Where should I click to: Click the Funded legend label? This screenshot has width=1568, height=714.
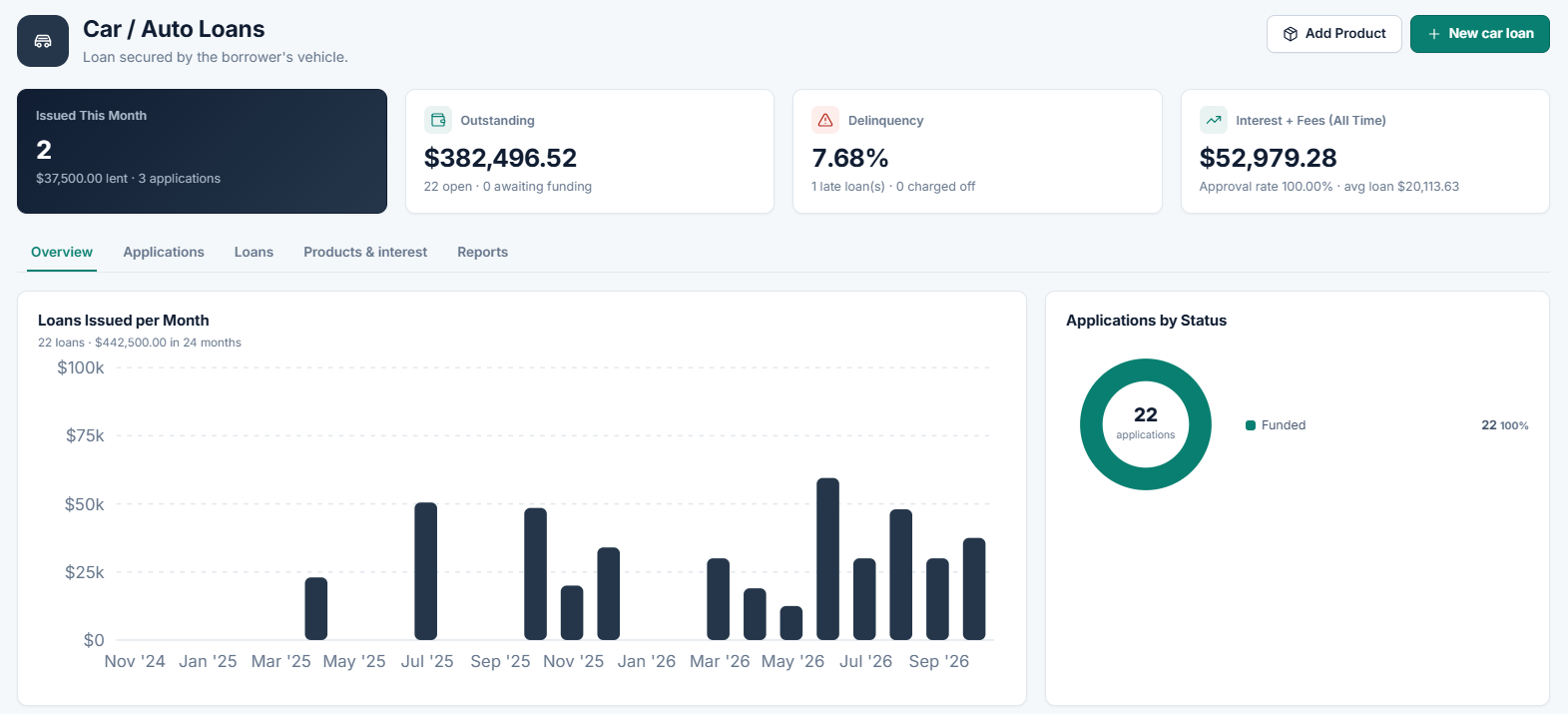[1284, 425]
